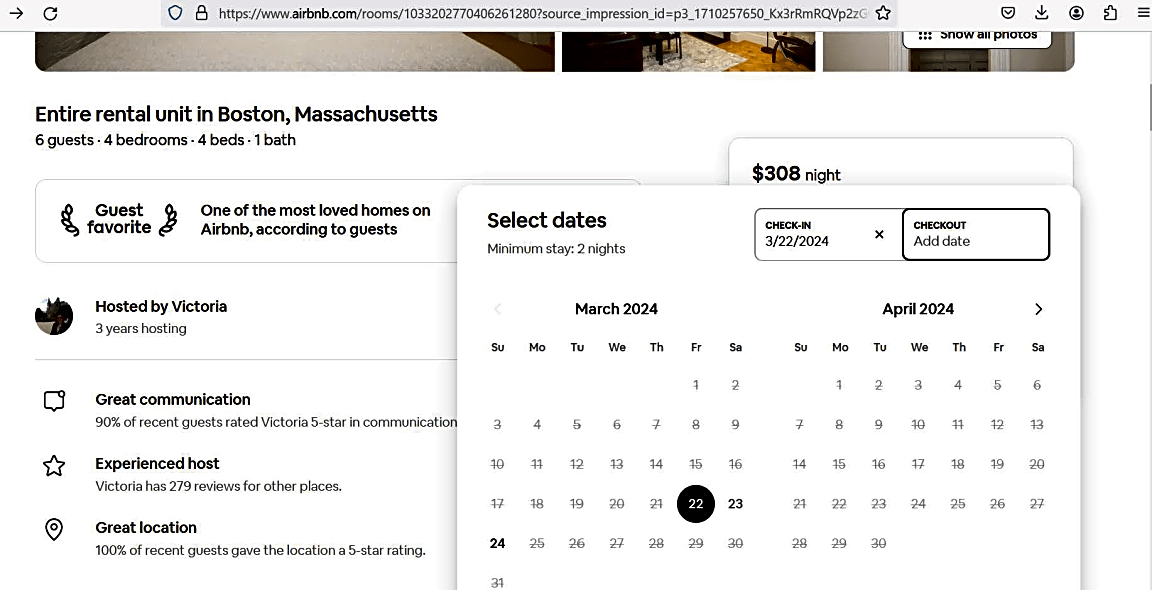Click the site padlock security icon
Screen dimensions: 1152x590
[201, 13]
